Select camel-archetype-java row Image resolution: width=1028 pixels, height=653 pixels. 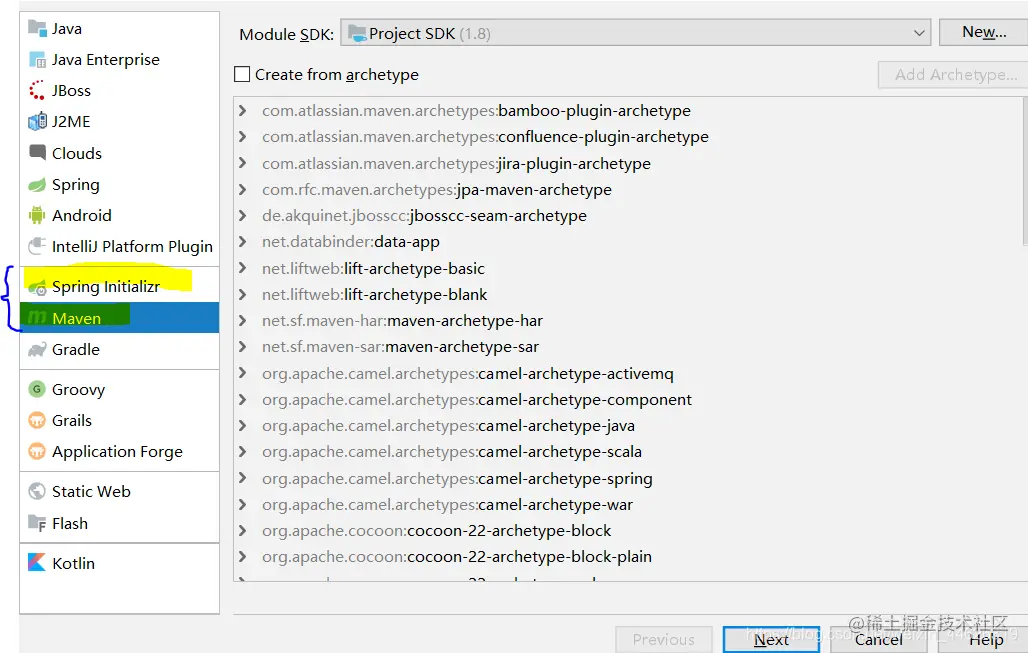click(x=628, y=425)
